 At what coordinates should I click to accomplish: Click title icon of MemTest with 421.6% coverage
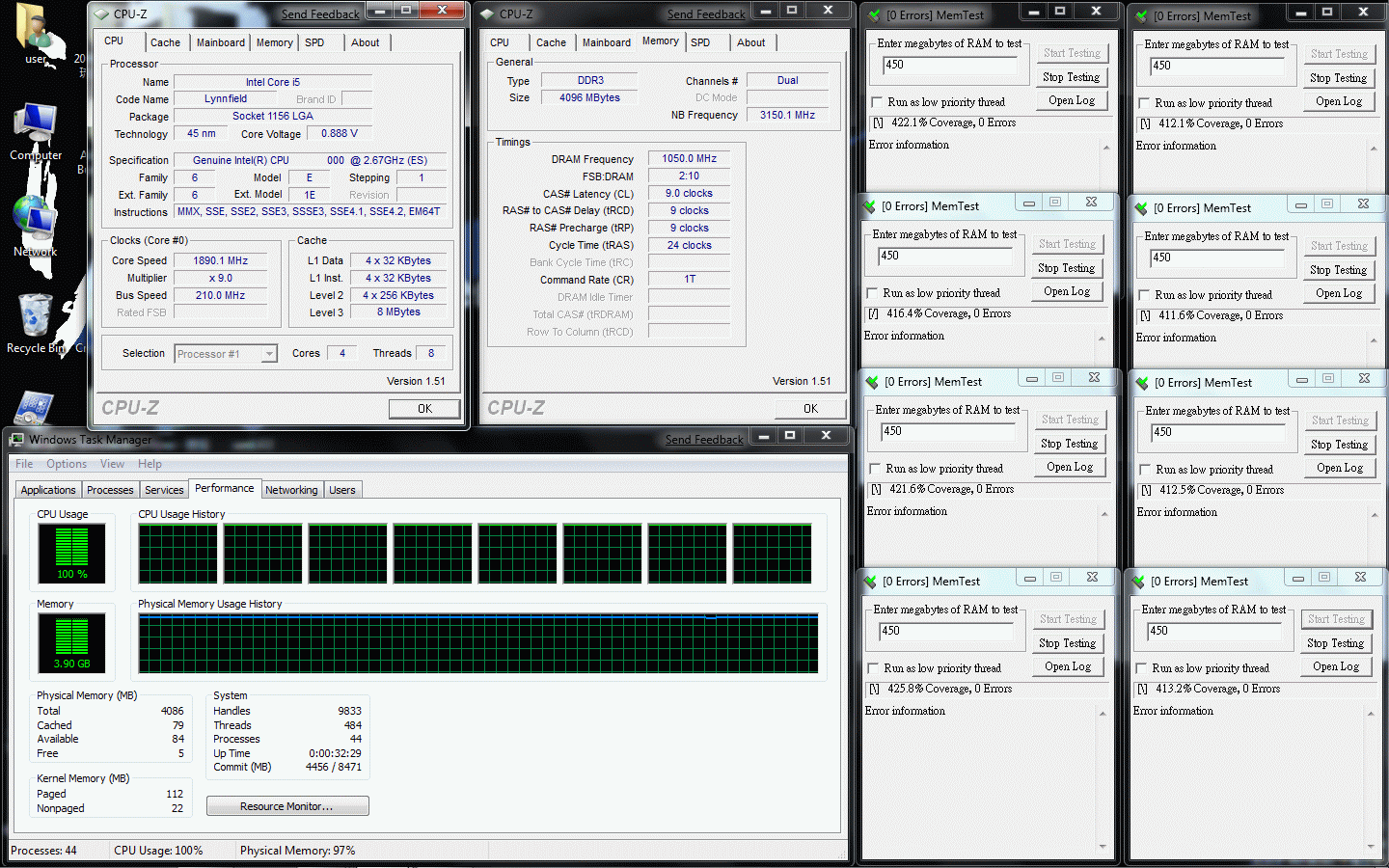click(872, 382)
